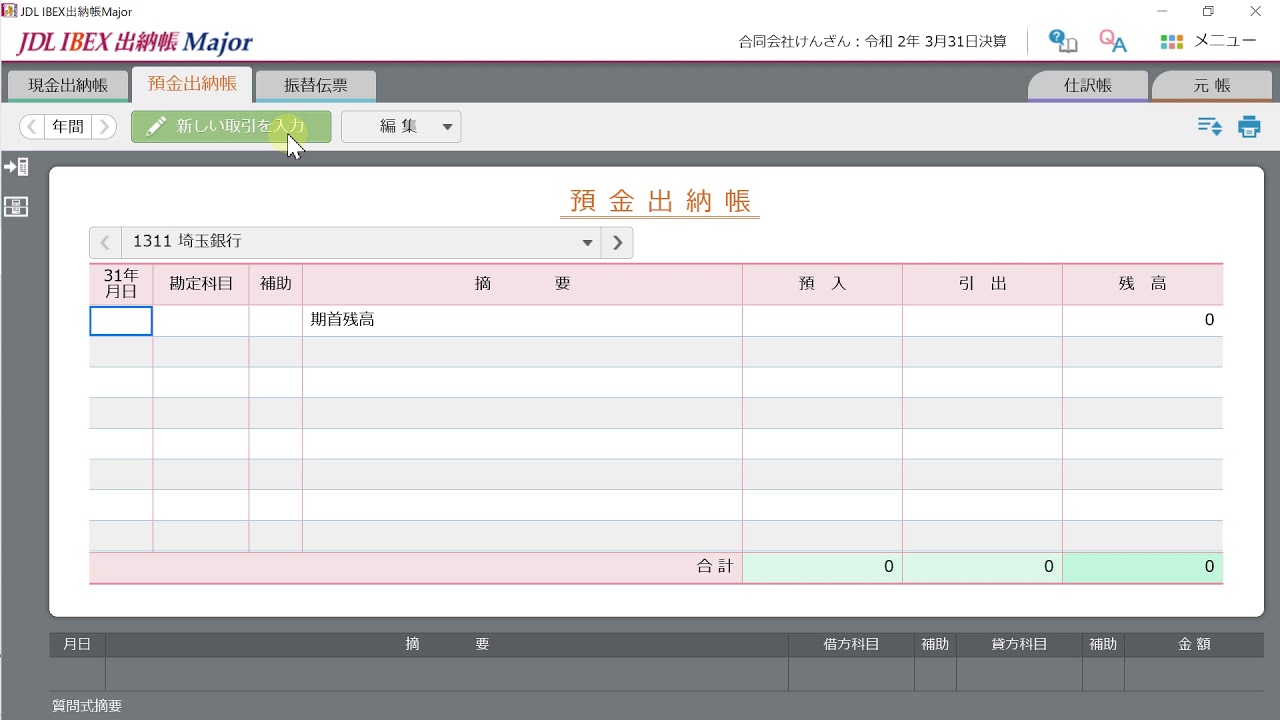Restore down the application window
This screenshot has height=720, width=1280.
tap(1208, 11)
